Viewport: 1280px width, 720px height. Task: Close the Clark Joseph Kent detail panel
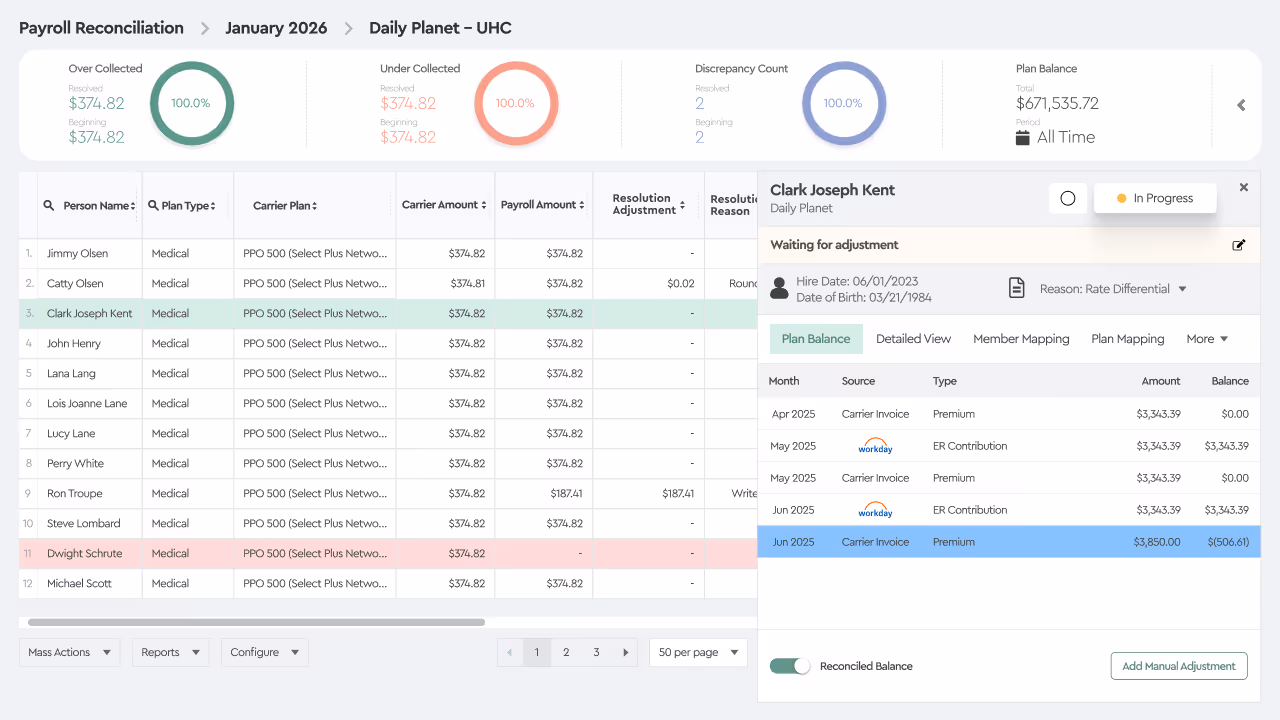coord(1244,187)
